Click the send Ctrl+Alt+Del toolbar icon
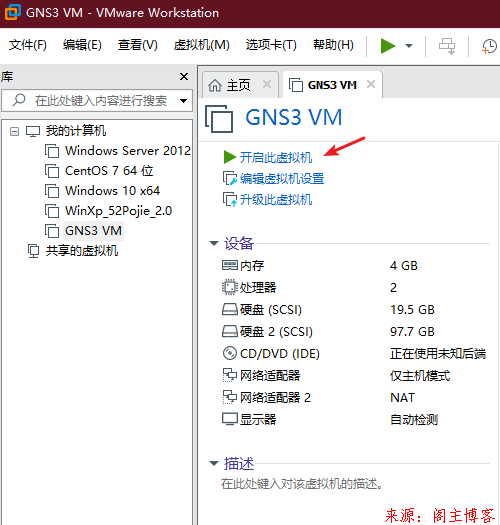The height and width of the screenshot is (525, 500). (447, 46)
